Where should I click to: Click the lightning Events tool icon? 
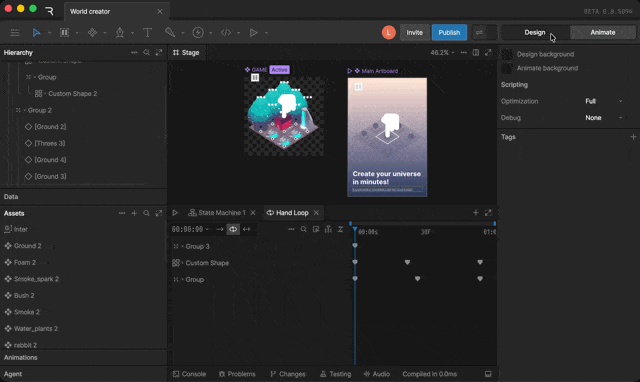[198, 33]
